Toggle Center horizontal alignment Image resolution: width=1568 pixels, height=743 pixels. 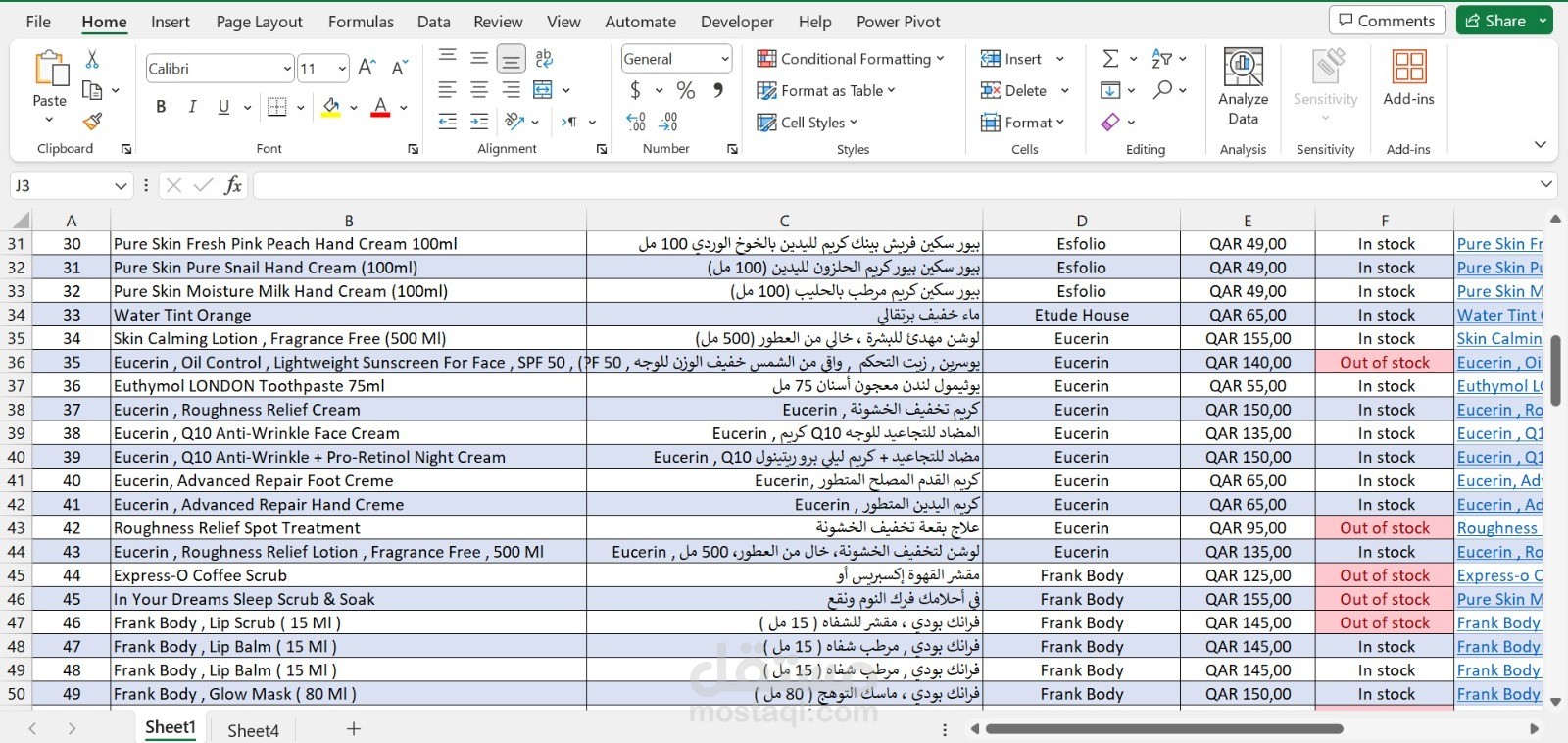click(479, 90)
